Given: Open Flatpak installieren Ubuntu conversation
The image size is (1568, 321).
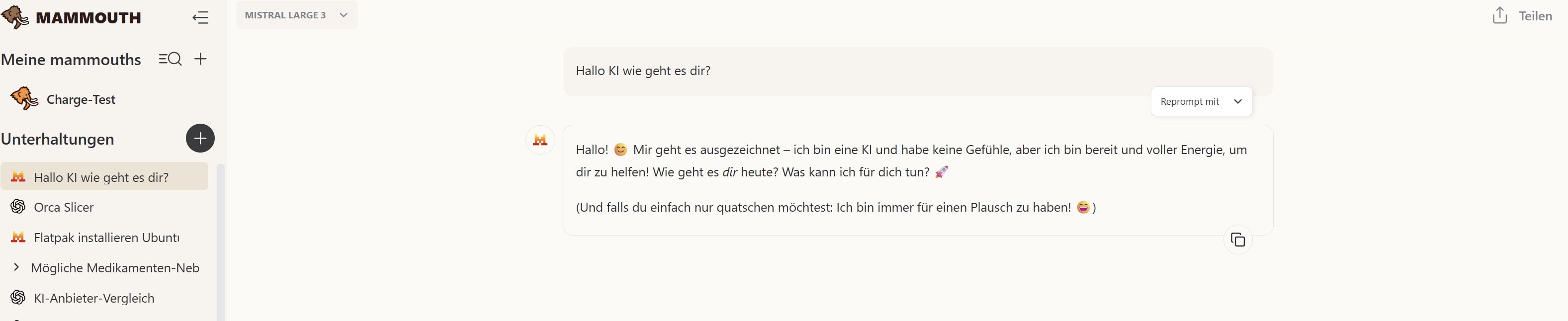Looking at the screenshot, I should pos(106,238).
